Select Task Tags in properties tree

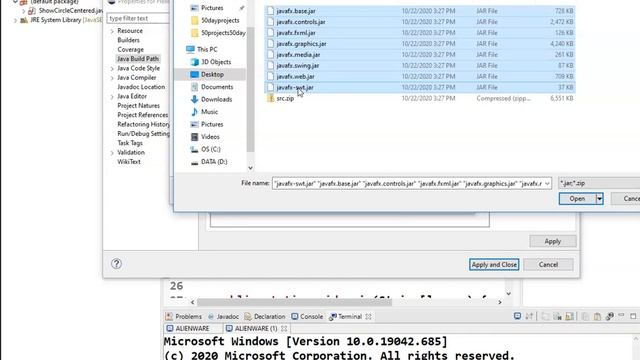130,143
